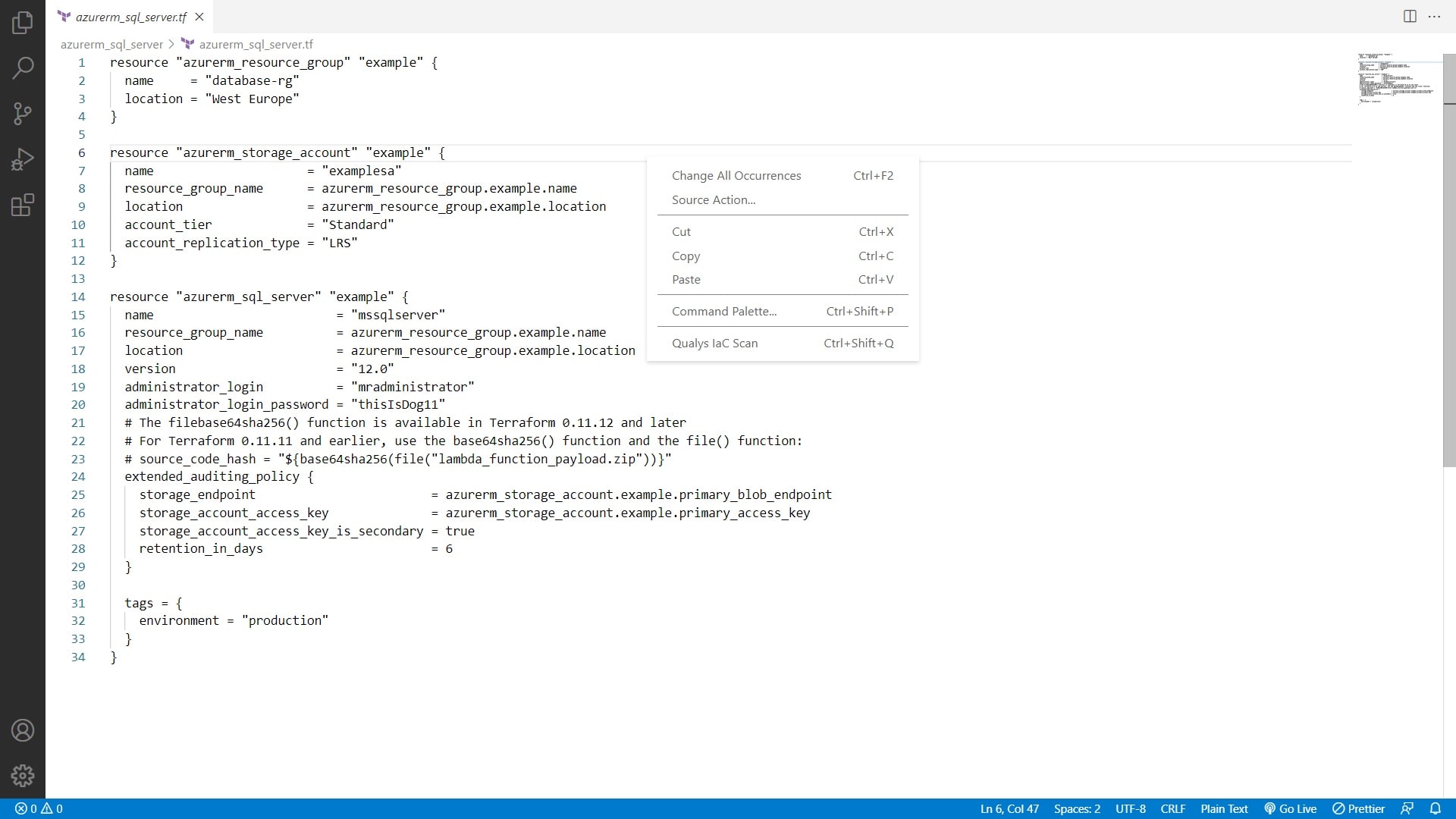
Task: Close the azurerm_sql_server.tf tab
Action: 199,17
